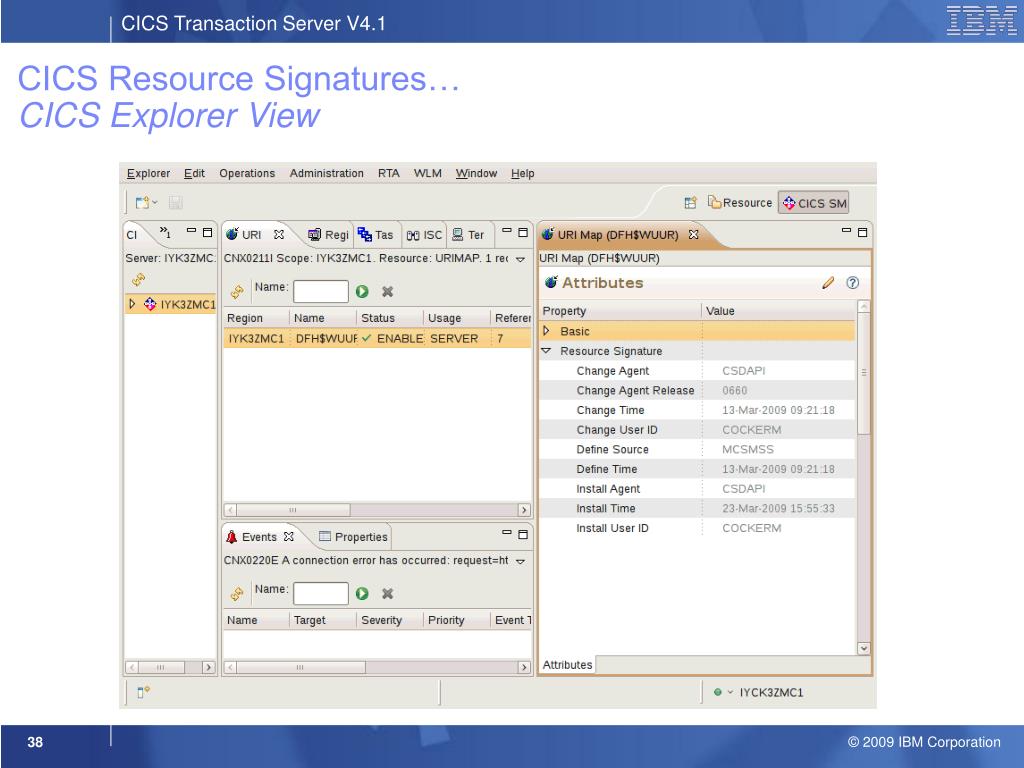Clear the Events name filter X icon
Screen dimensions: 1024x768
387,594
